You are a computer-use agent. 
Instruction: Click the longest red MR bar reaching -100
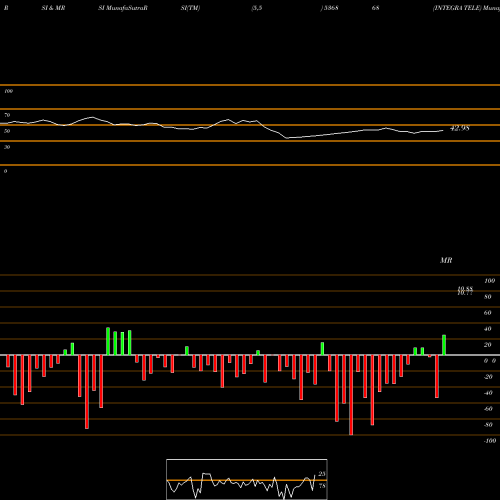click(x=351, y=395)
